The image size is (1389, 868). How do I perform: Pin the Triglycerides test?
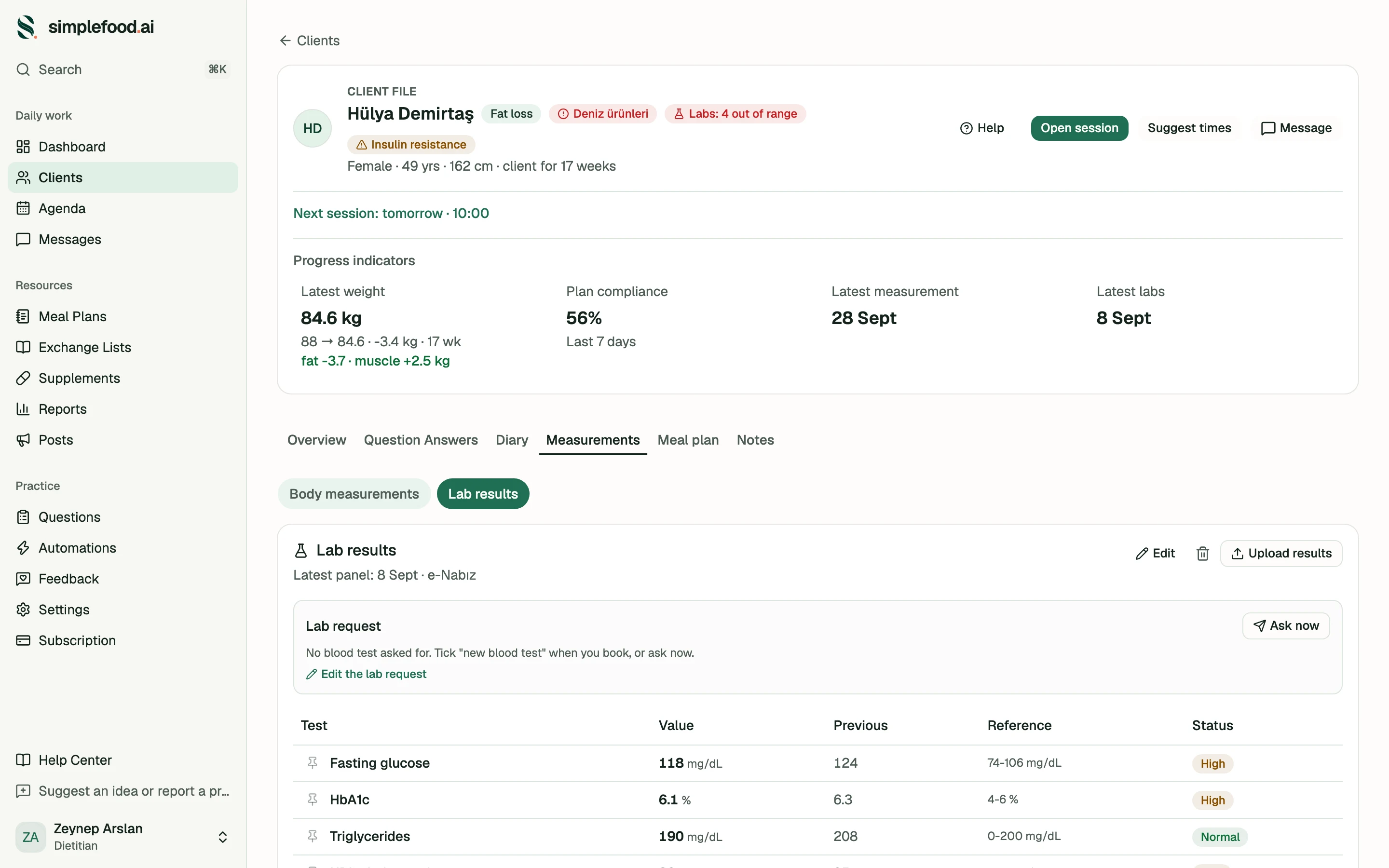[x=312, y=837]
